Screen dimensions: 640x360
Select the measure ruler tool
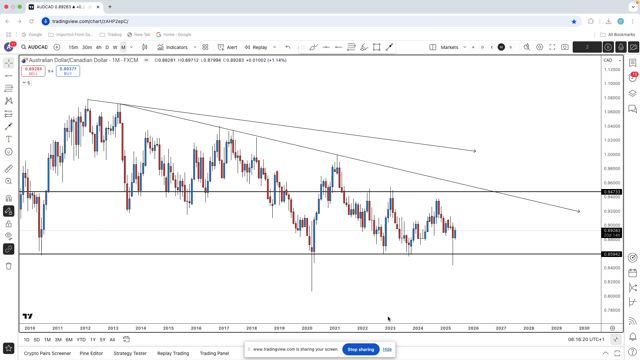click(9, 169)
